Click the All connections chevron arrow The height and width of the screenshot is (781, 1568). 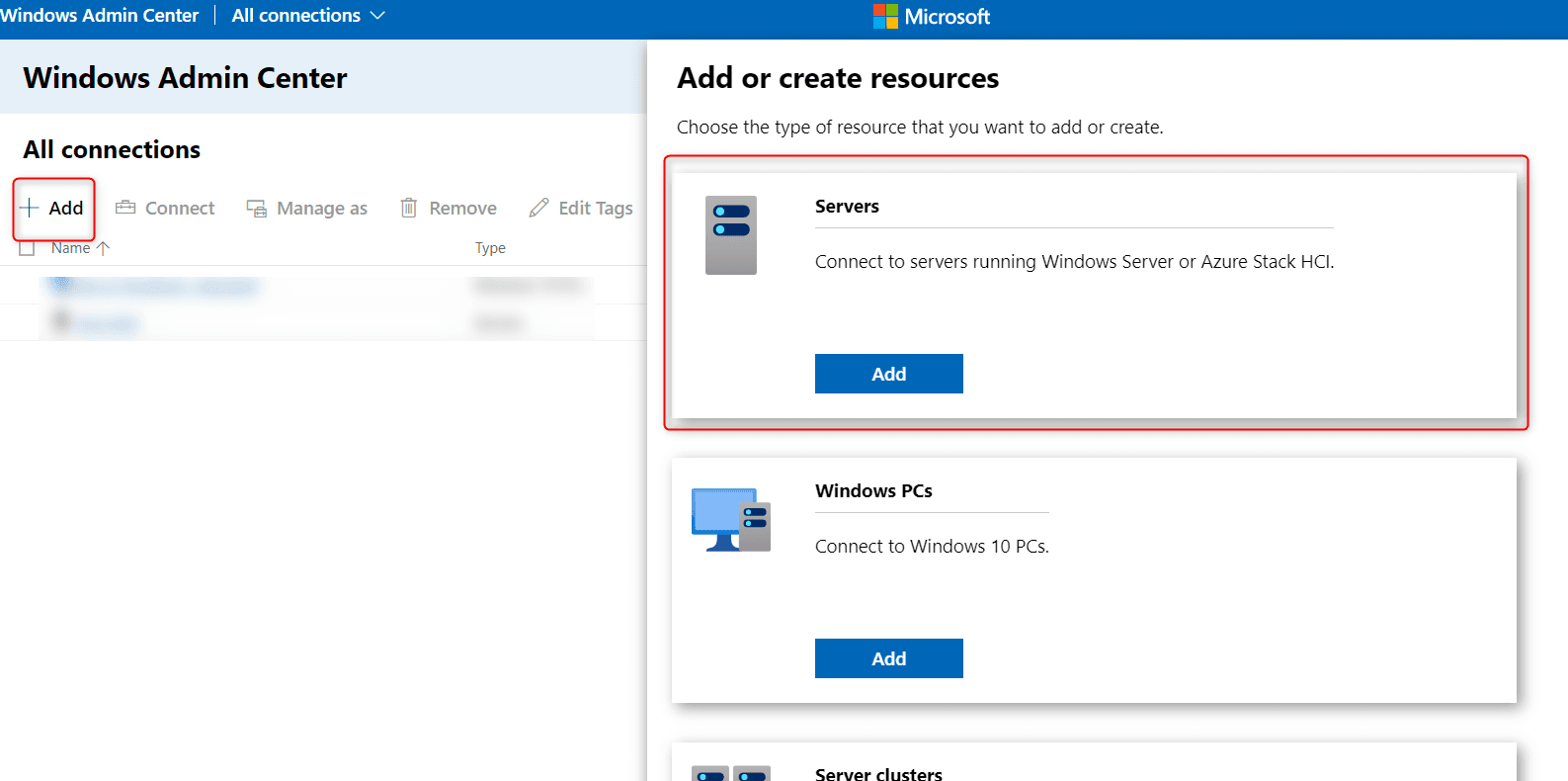[x=377, y=16]
